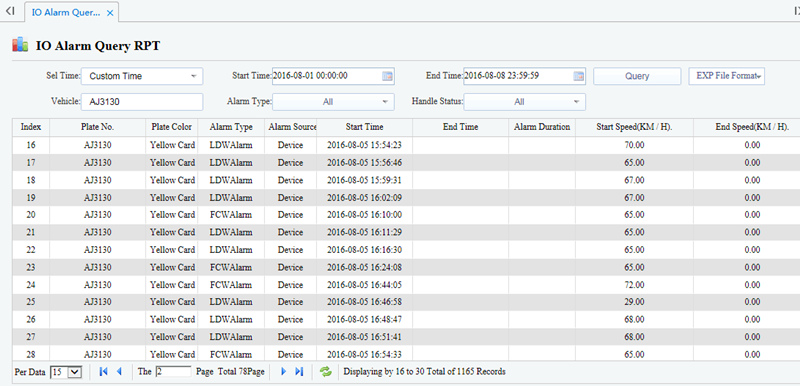
Task: Focus the Vehicle input field
Action: tap(142, 102)
